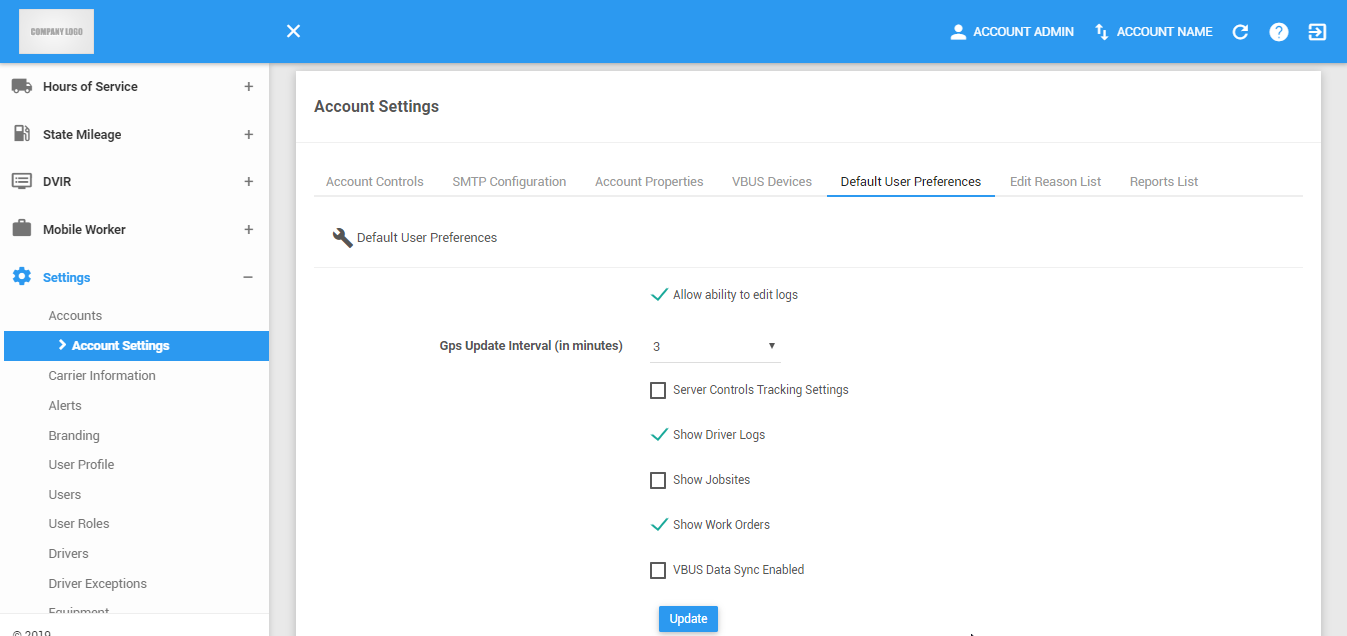Click the Update button
Viewport: 1347px width, 636px height.
[688, 619]
